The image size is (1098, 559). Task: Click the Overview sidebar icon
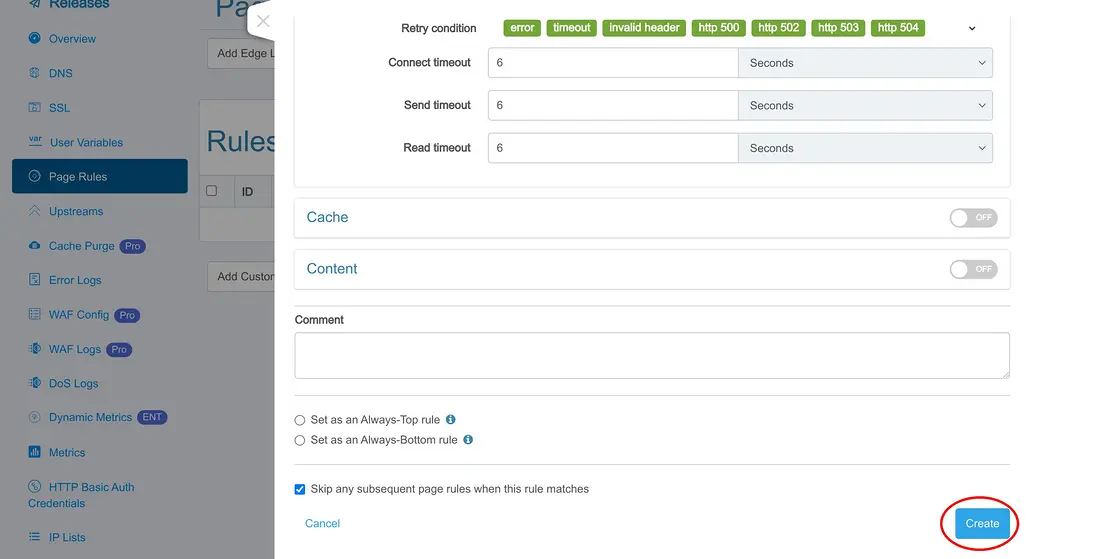pos(35,39)
